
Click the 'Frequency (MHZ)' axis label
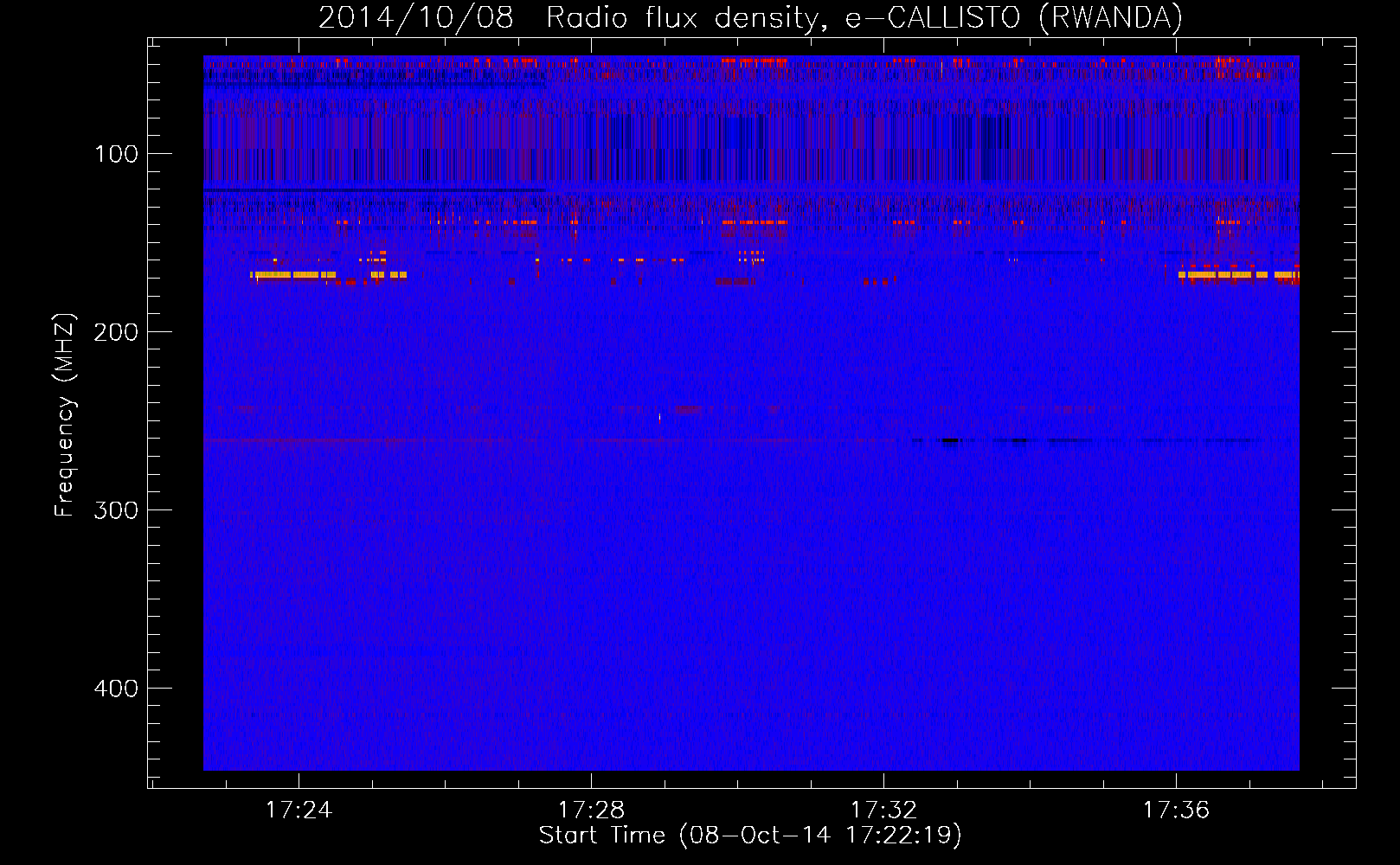pos(65,415)
